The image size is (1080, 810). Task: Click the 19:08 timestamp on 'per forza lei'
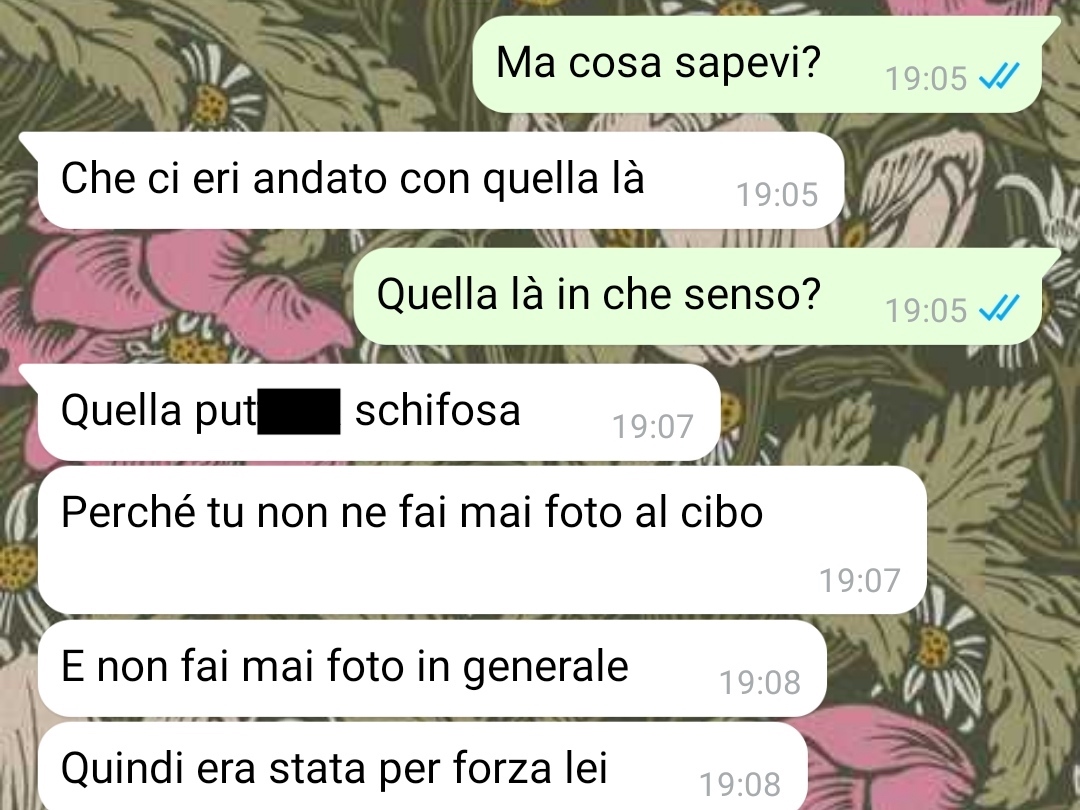click(x=740, y=785)
